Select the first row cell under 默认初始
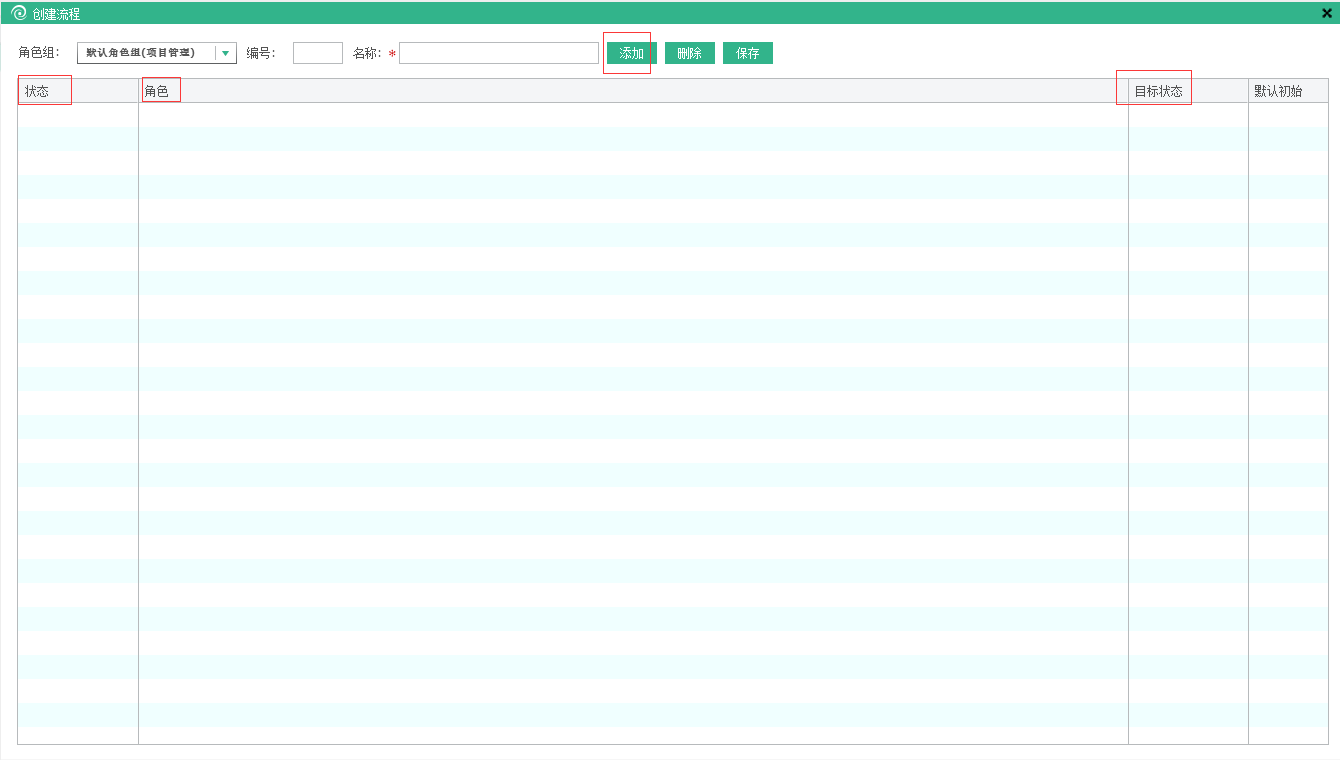 coord(1287,115)
